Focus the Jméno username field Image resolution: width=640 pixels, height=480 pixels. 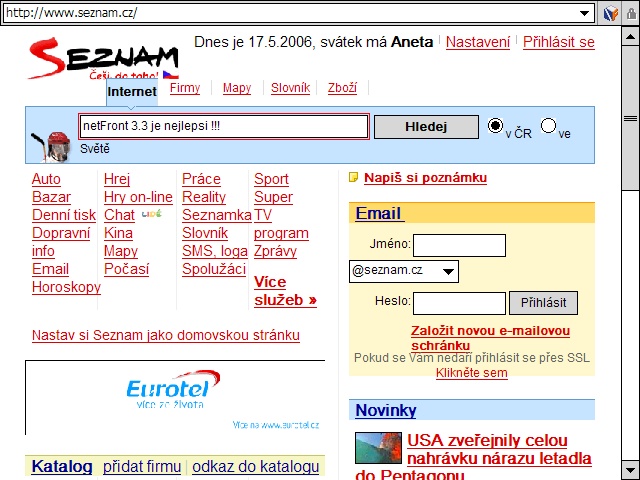tap(459, 245)
